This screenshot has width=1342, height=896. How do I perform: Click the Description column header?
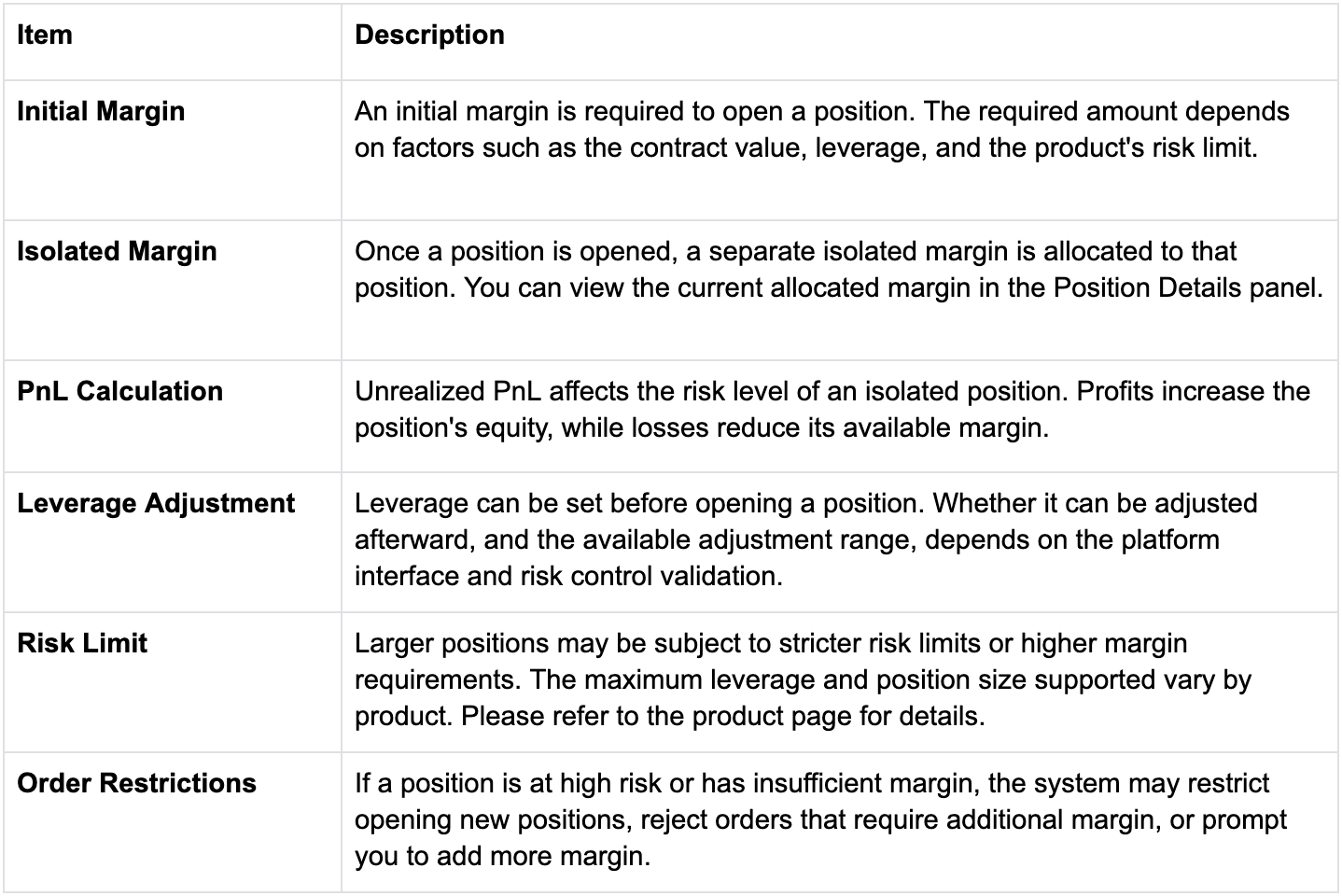[x=429, y=35]
